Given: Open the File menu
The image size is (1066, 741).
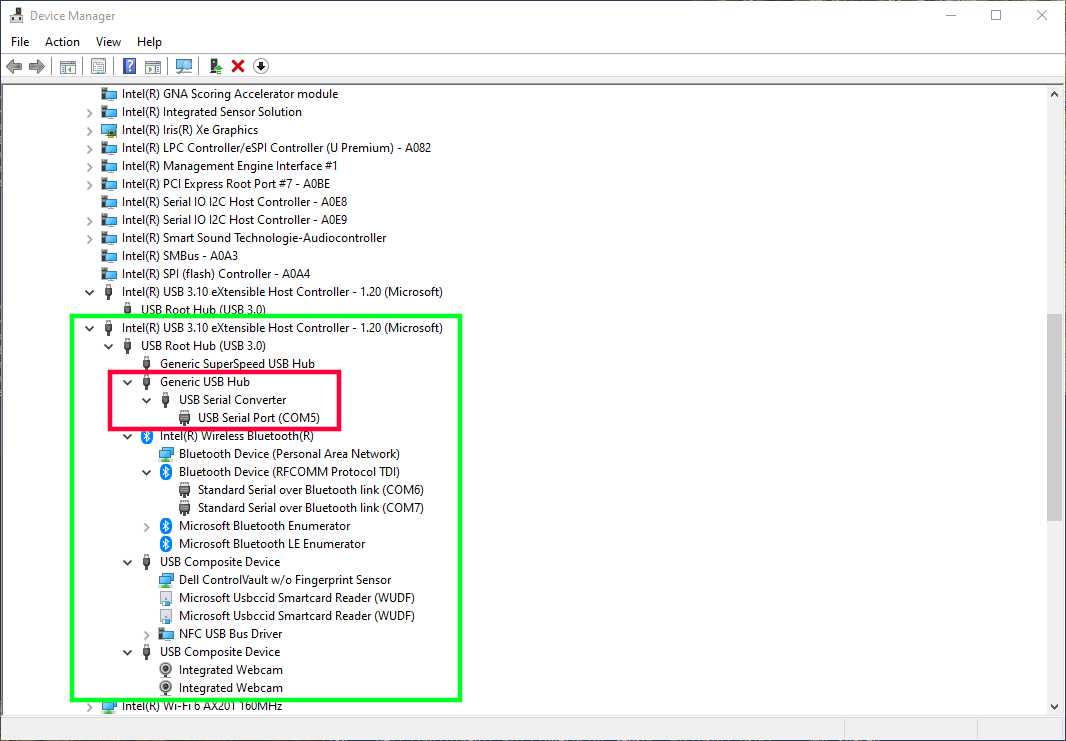Looking at the screenshot, I should [19, 41].
